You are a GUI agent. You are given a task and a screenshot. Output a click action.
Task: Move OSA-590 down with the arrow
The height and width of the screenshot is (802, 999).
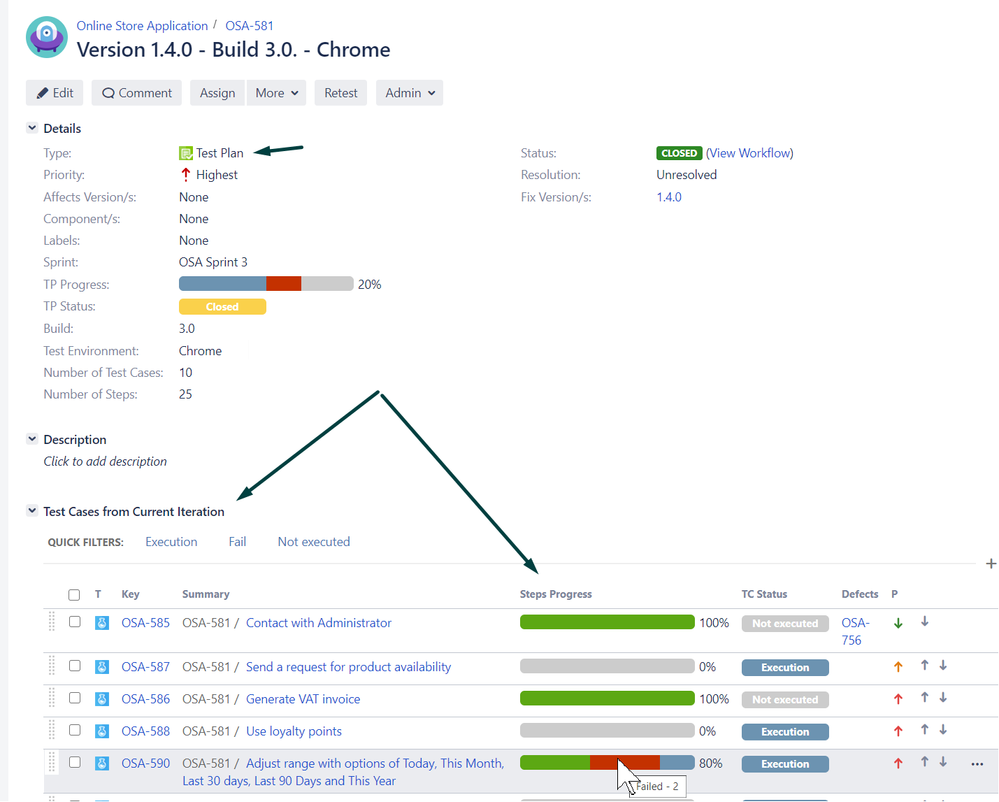pos(943,762)
